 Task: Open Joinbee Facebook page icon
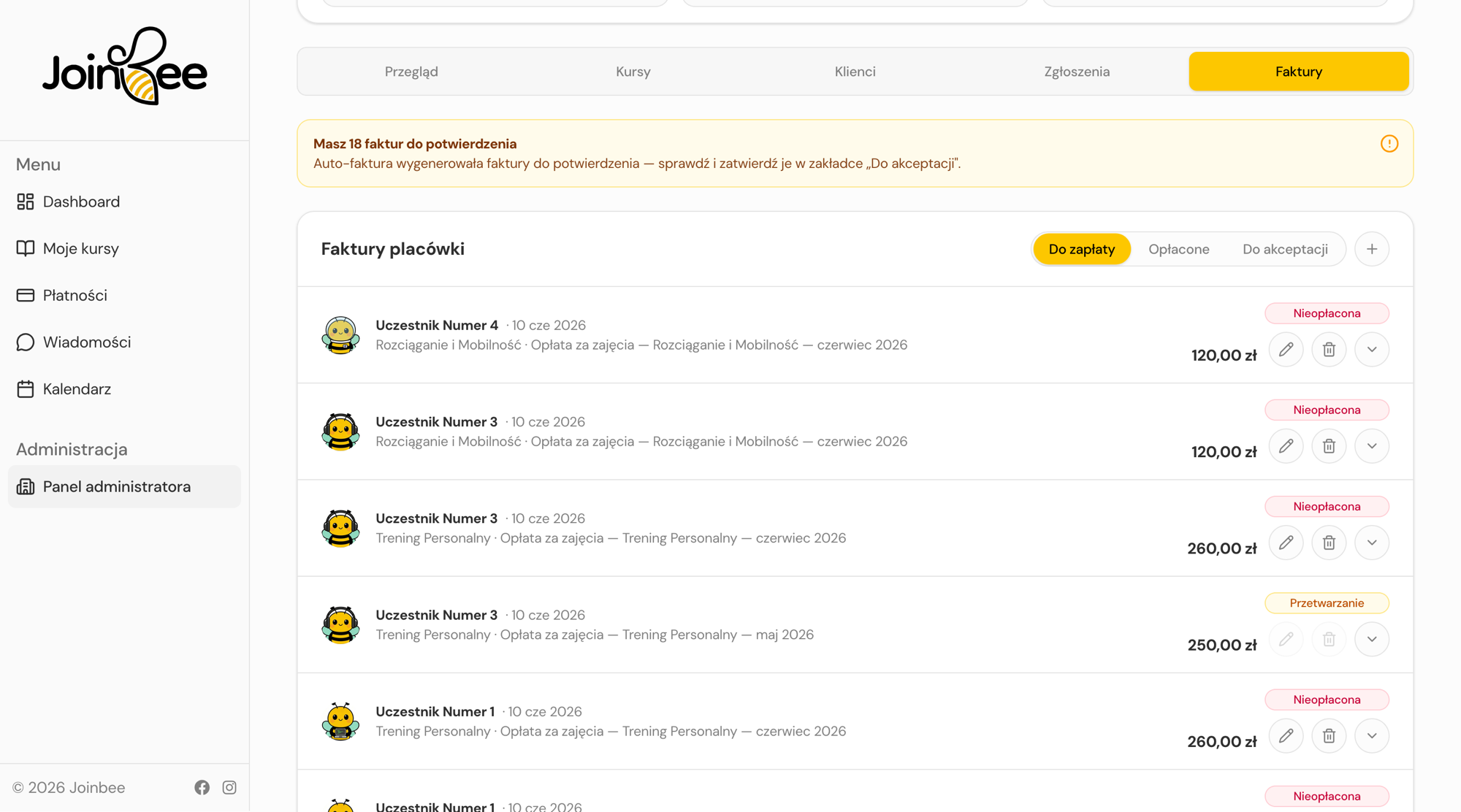click(202, 787)
